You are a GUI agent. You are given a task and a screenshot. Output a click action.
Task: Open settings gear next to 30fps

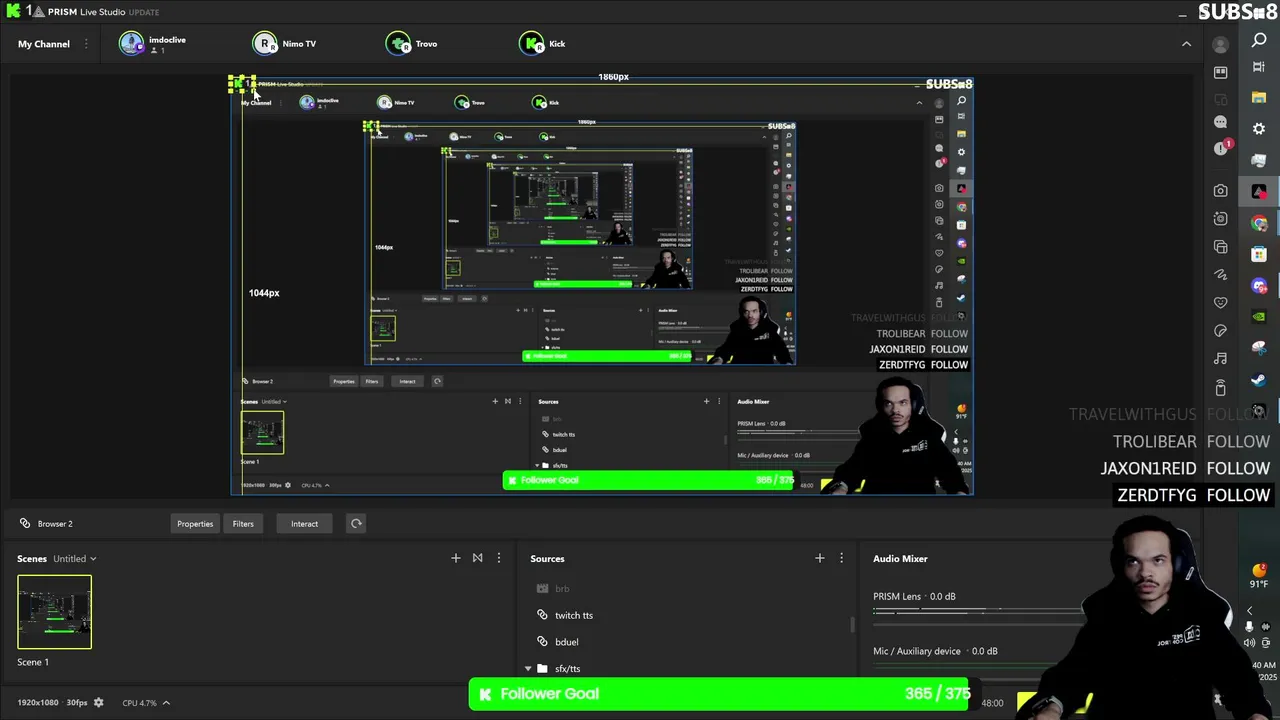[98, 703]
